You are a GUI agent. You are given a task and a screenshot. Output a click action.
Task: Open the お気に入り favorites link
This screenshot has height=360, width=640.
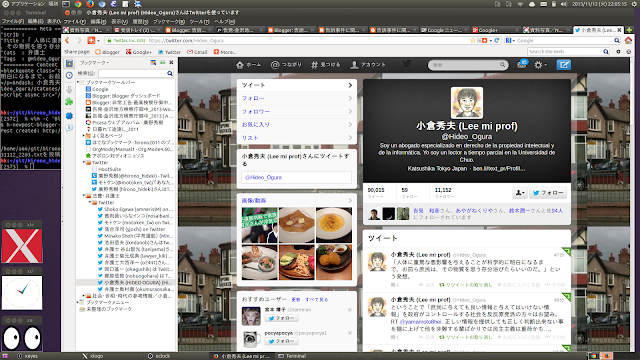(x=256, y=124)
